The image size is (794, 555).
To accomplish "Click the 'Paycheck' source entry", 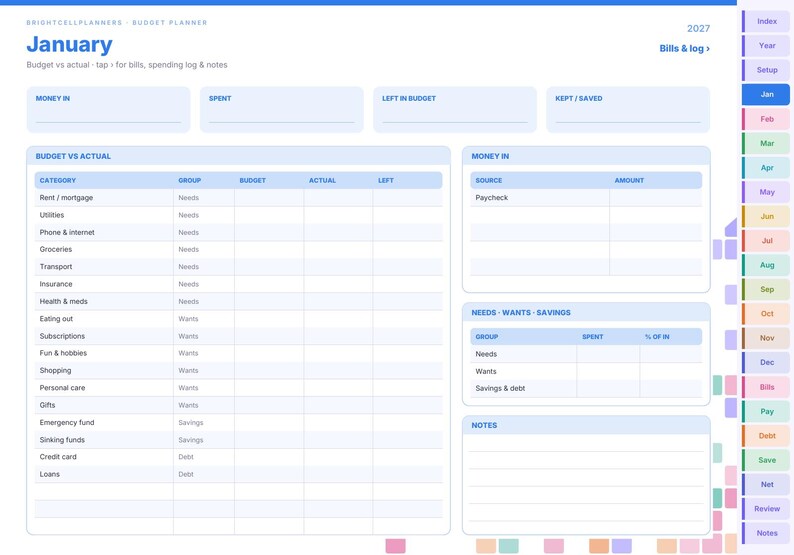I will point(491,197).
